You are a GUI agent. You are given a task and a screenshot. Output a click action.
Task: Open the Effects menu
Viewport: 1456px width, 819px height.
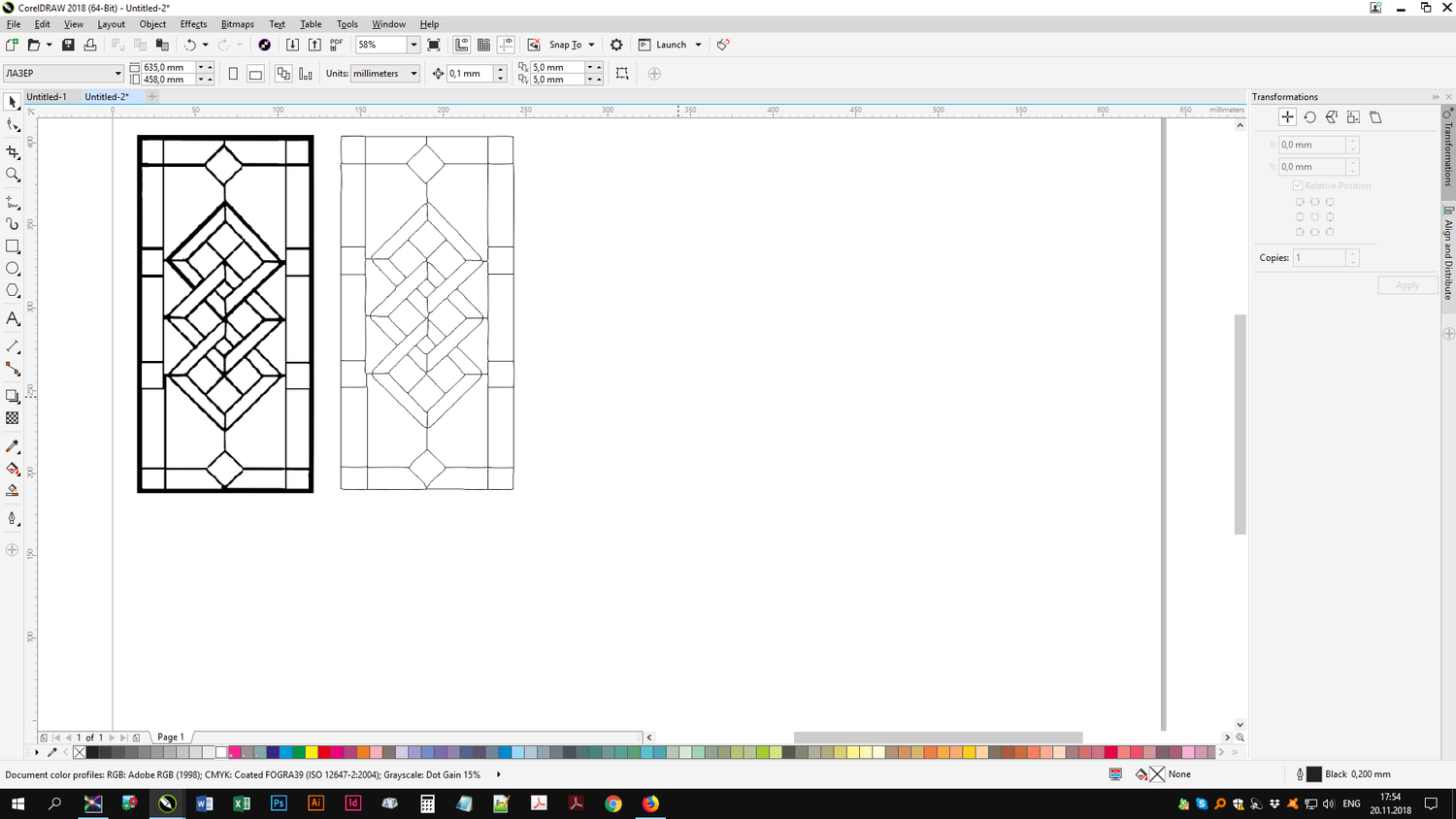point(193,24)
